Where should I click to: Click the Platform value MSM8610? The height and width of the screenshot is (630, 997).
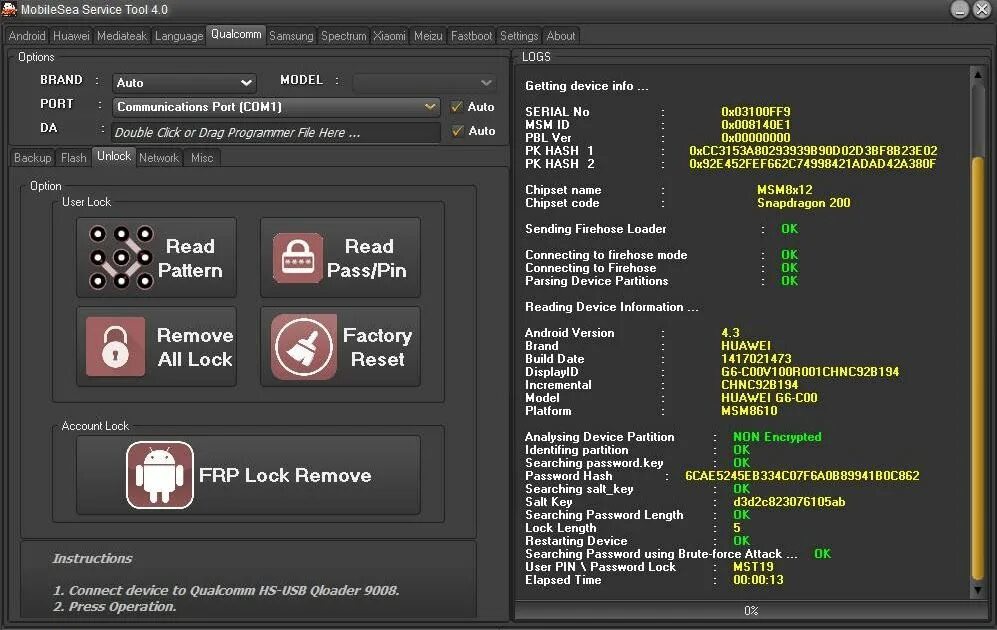coord(749,411)
